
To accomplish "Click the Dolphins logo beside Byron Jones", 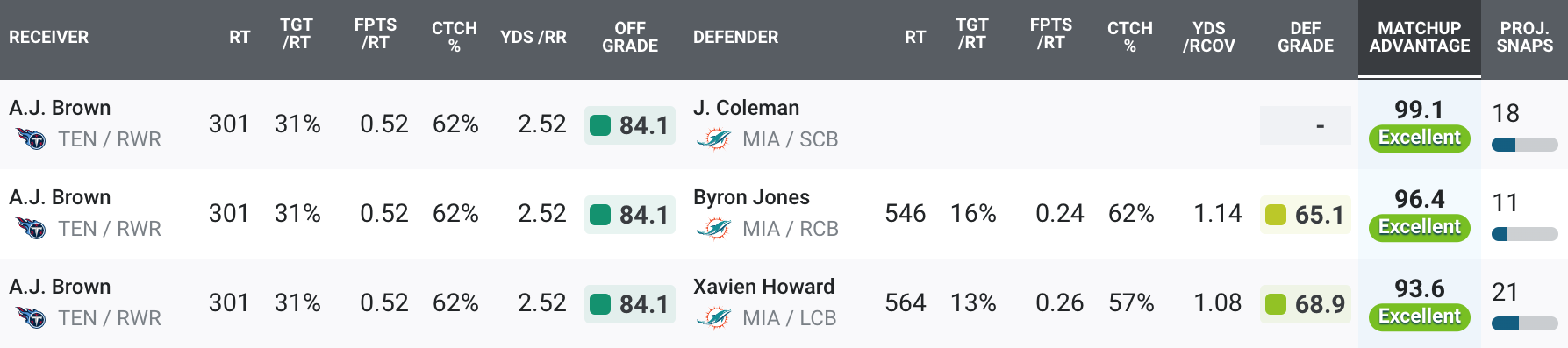I will pos(713,228).
